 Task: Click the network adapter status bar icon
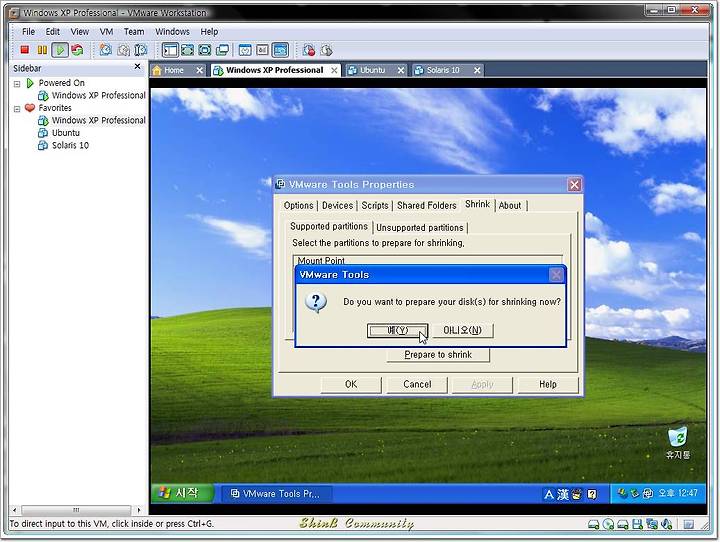(652, 524)
